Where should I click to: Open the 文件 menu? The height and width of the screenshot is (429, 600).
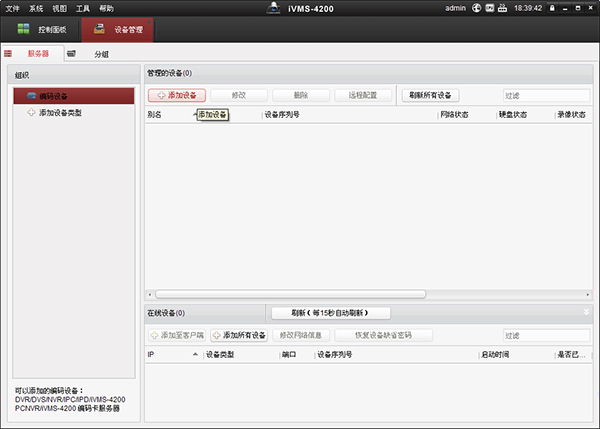[x=12, y=7]
